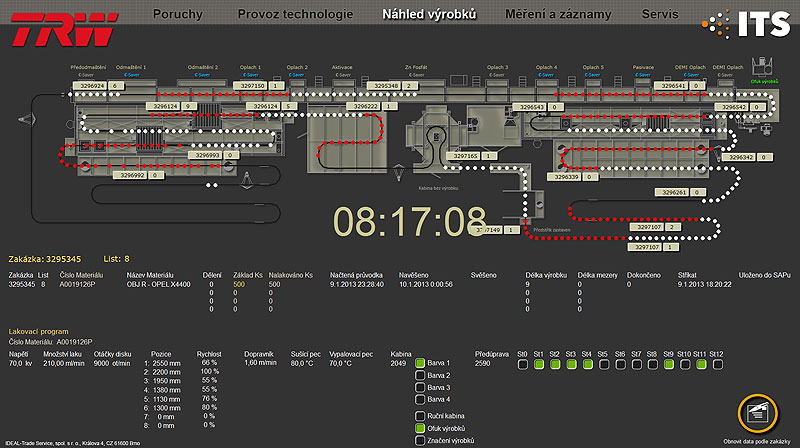Click material number link A0019126P in table

(x=76, y=284)
